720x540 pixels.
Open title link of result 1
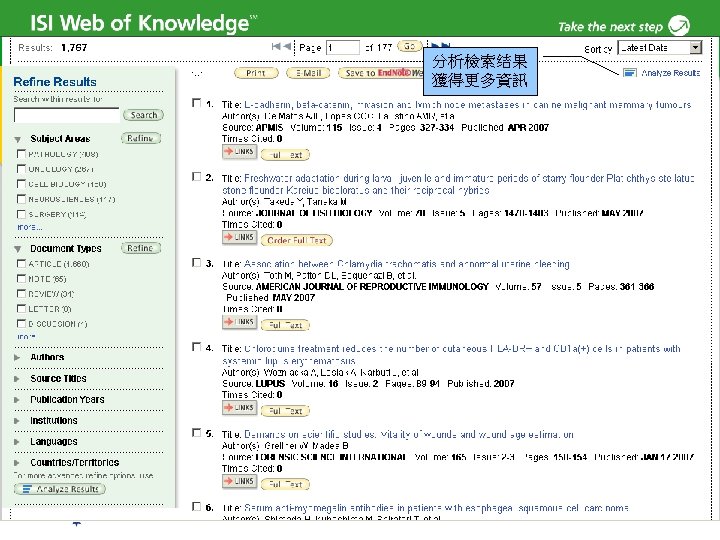[x=467, y=105]
